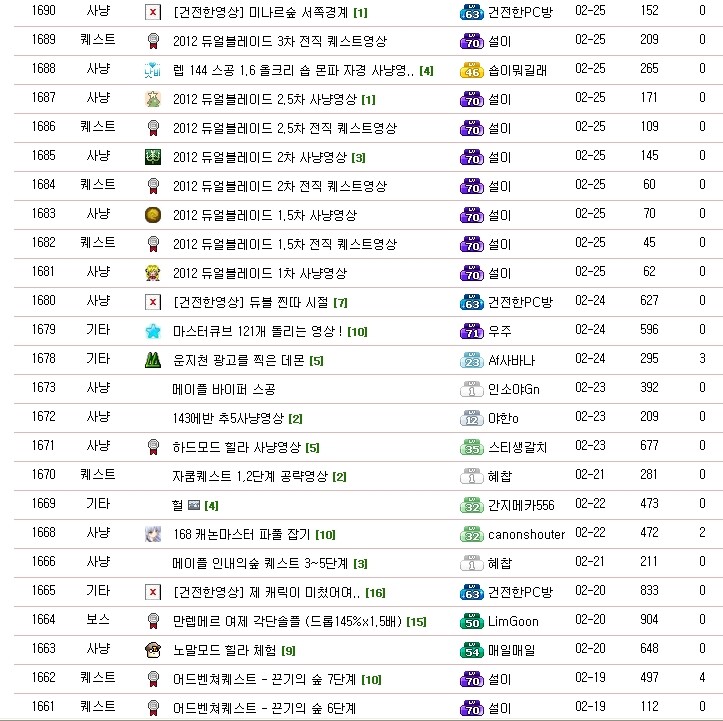
Task: Click the medal icon on post 1664
Action: click(x=153, y=621)
